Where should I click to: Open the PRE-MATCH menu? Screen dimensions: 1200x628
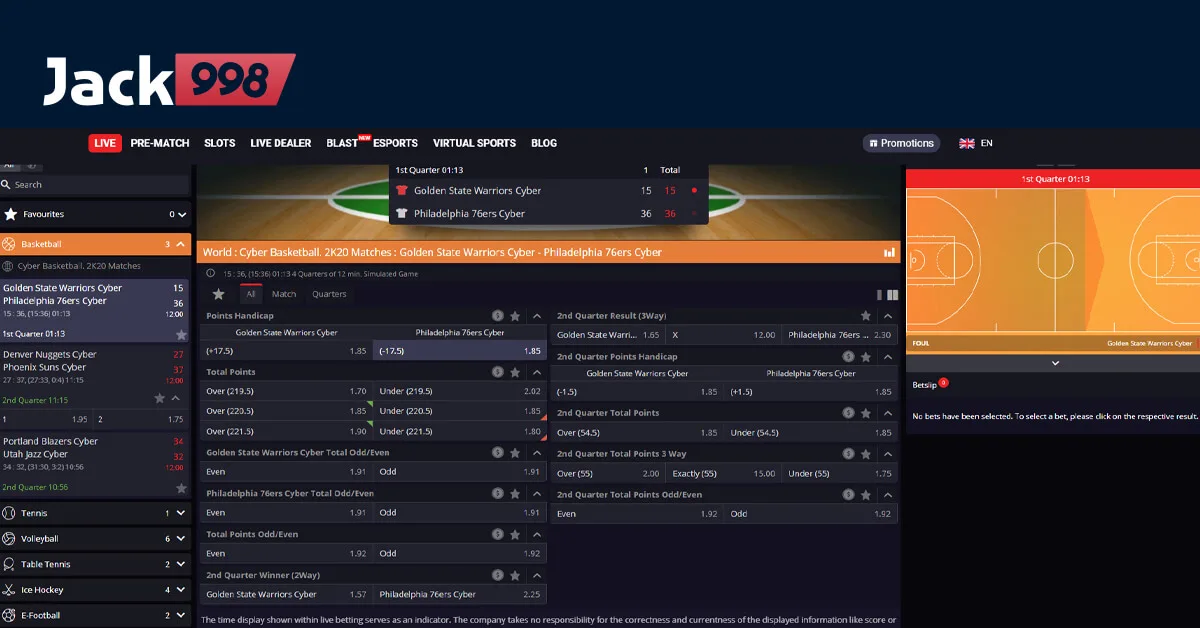[160, 143]
